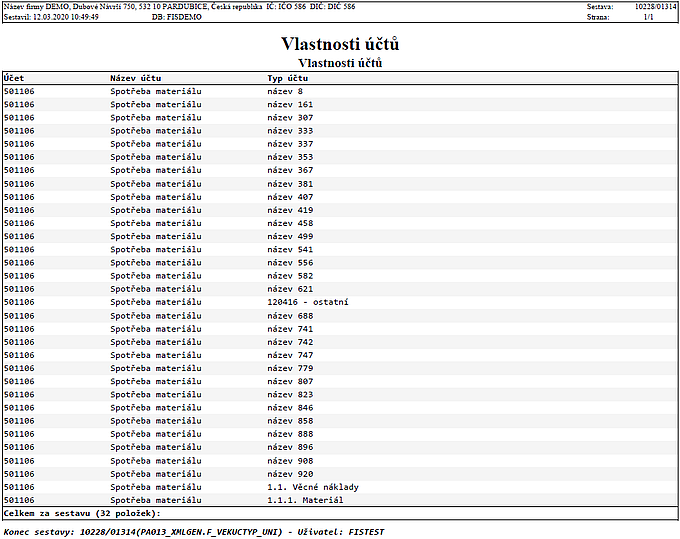
Task: Click the 'název 8' account type cell
Action: tap(285, 91)
